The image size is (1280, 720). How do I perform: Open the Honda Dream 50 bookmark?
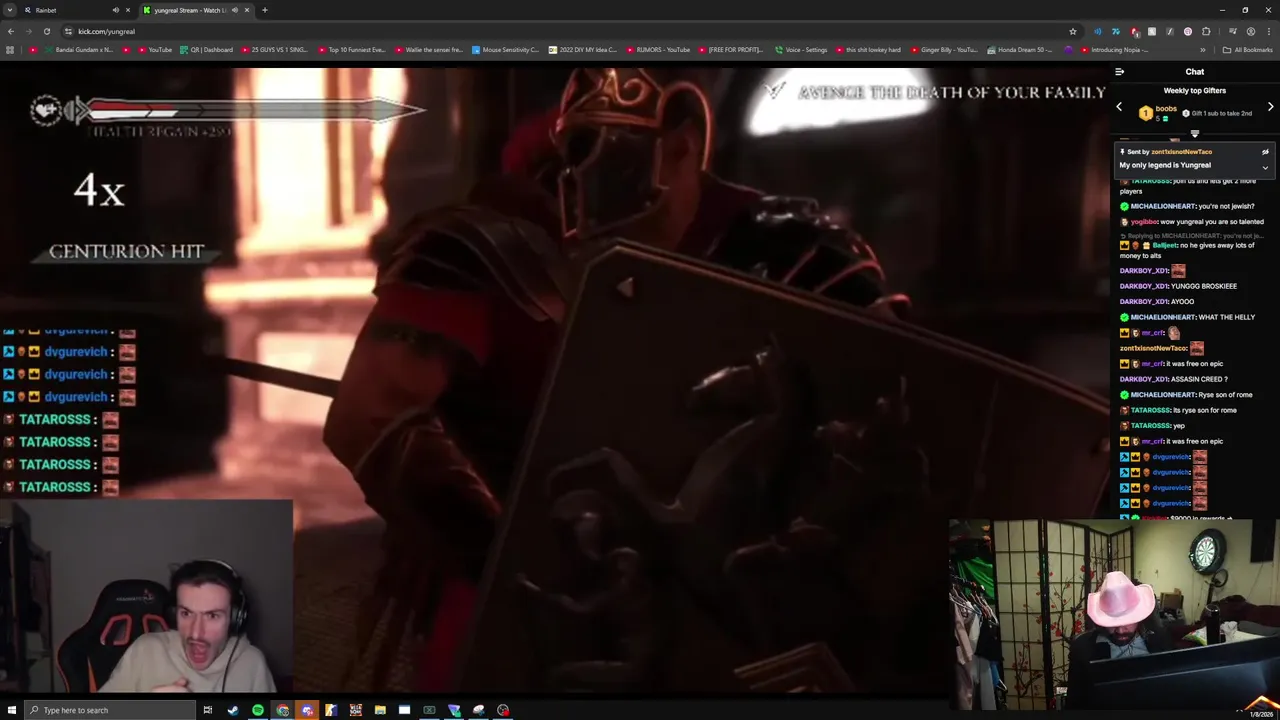coord(1019,50)
